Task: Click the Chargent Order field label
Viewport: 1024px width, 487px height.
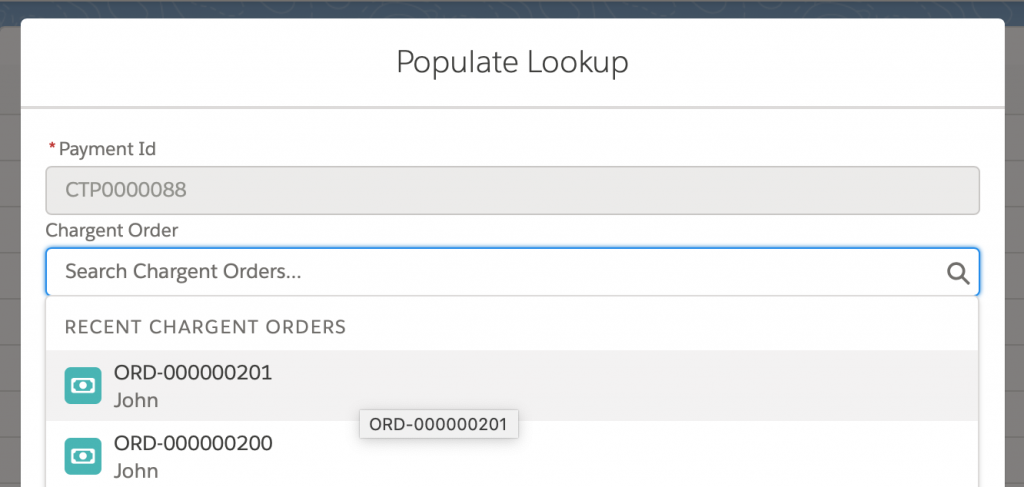Action: pos(112,230)
